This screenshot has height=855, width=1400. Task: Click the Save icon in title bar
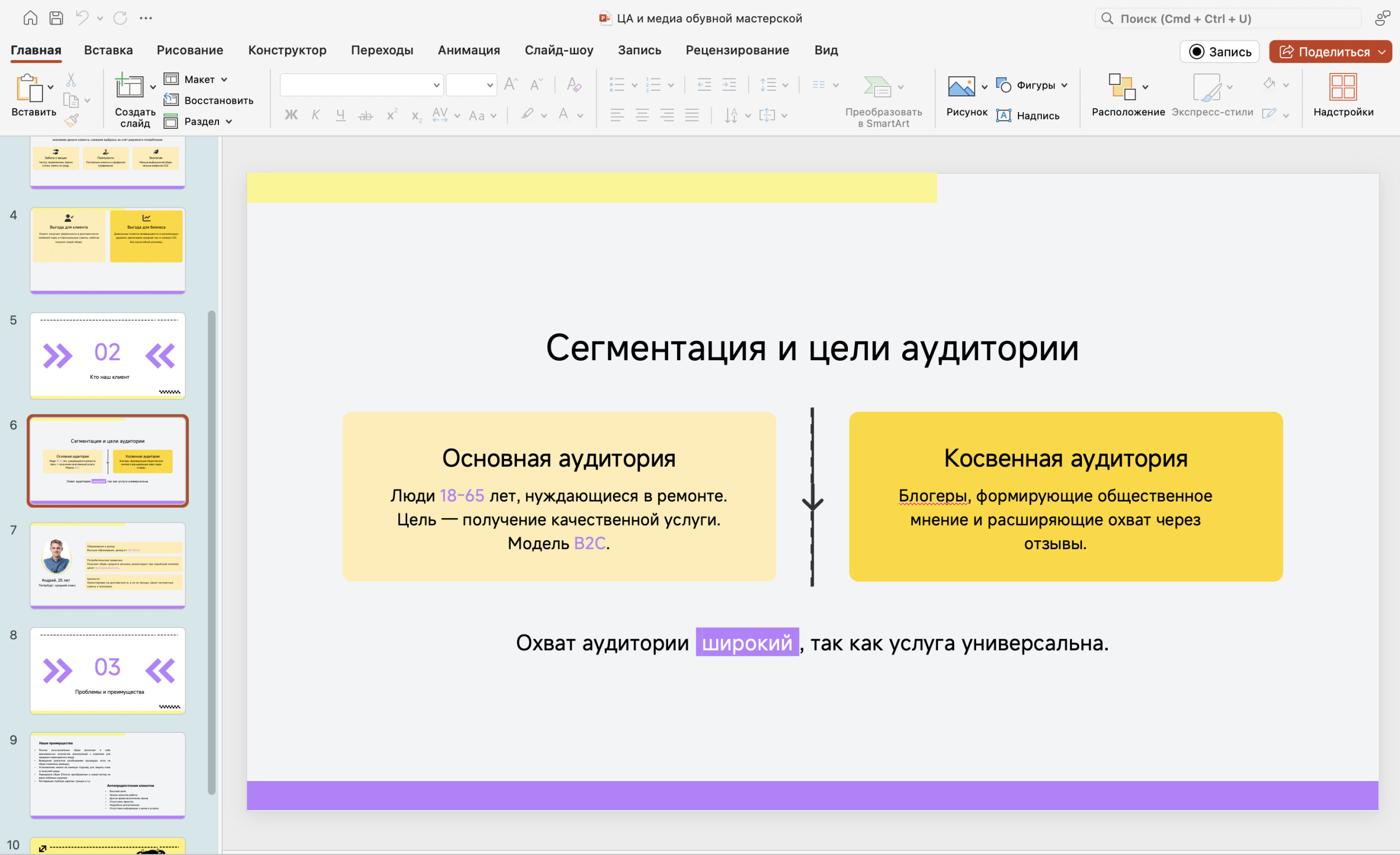pyautogui.click(x=55, y=18)
